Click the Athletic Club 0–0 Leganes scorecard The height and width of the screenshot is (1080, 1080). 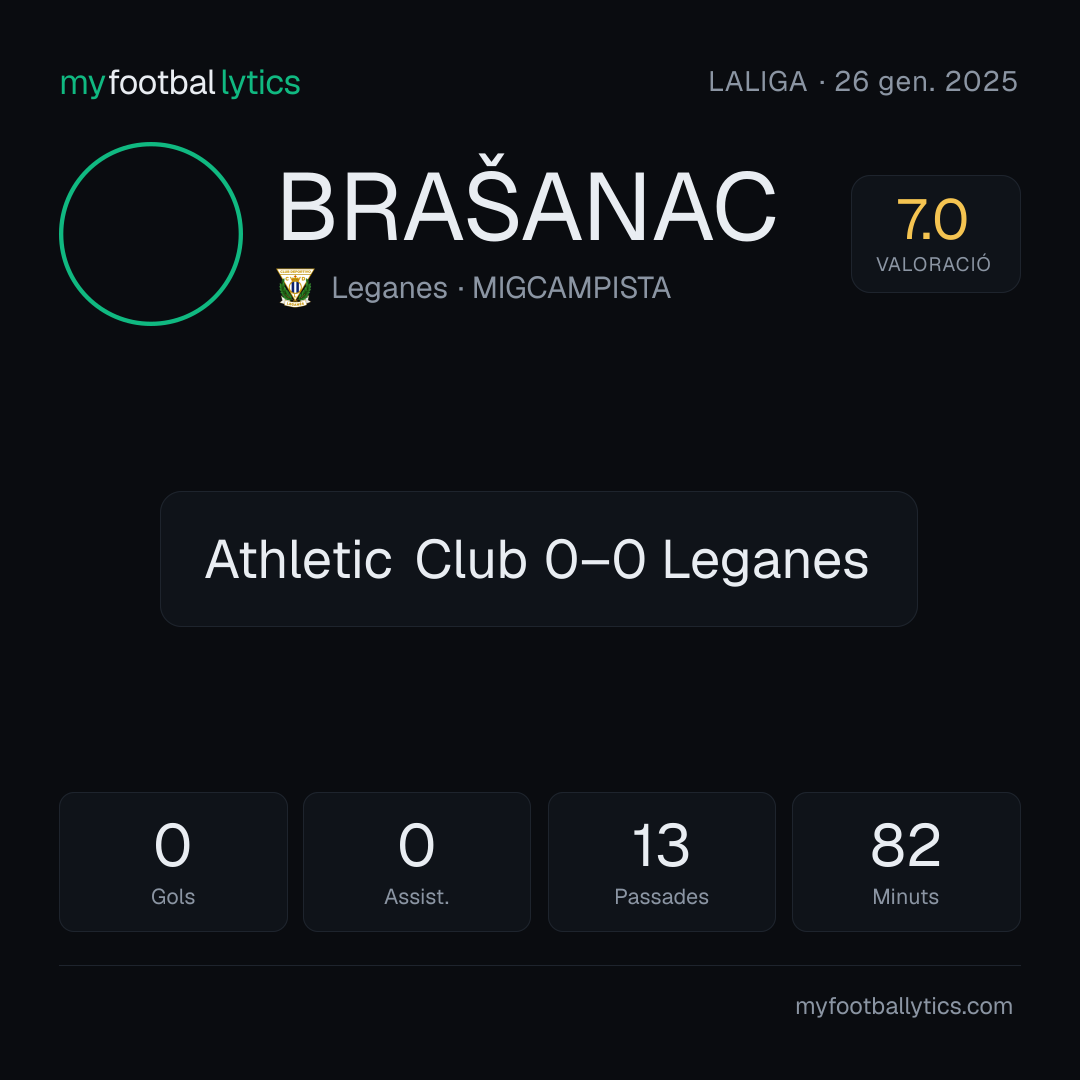539,559
